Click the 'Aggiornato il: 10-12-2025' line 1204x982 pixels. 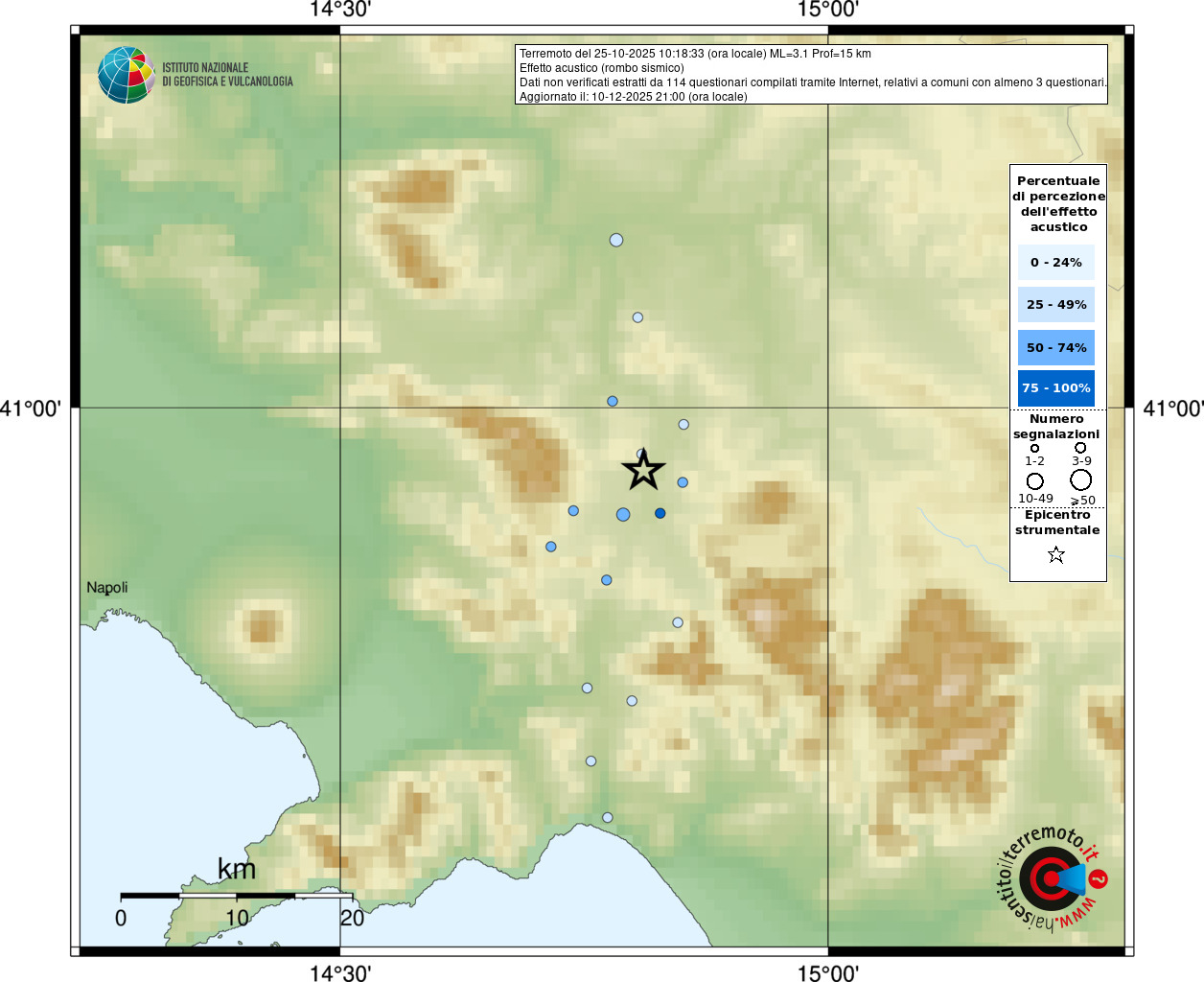634,97
